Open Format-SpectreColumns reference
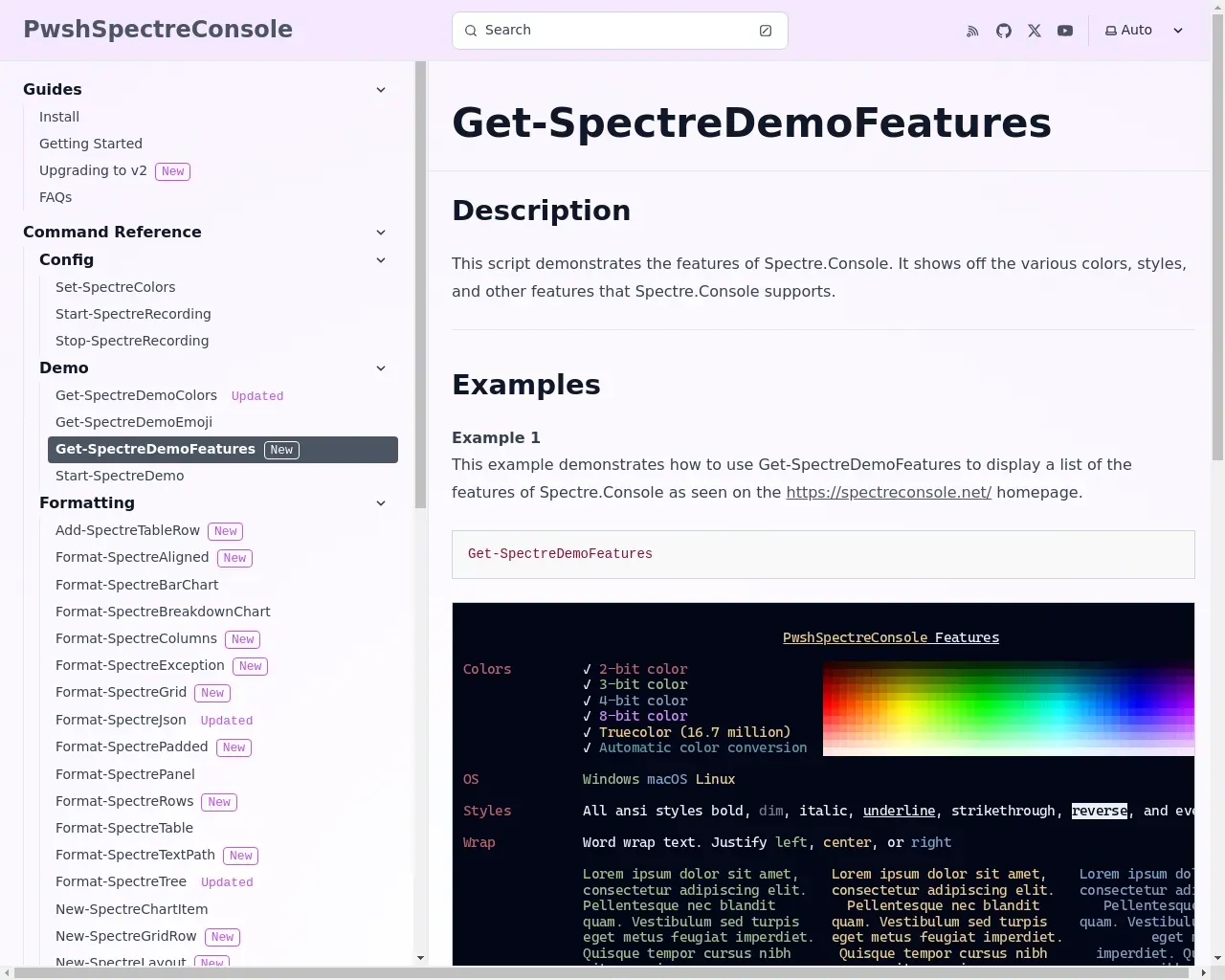 [x=136, y=638]
